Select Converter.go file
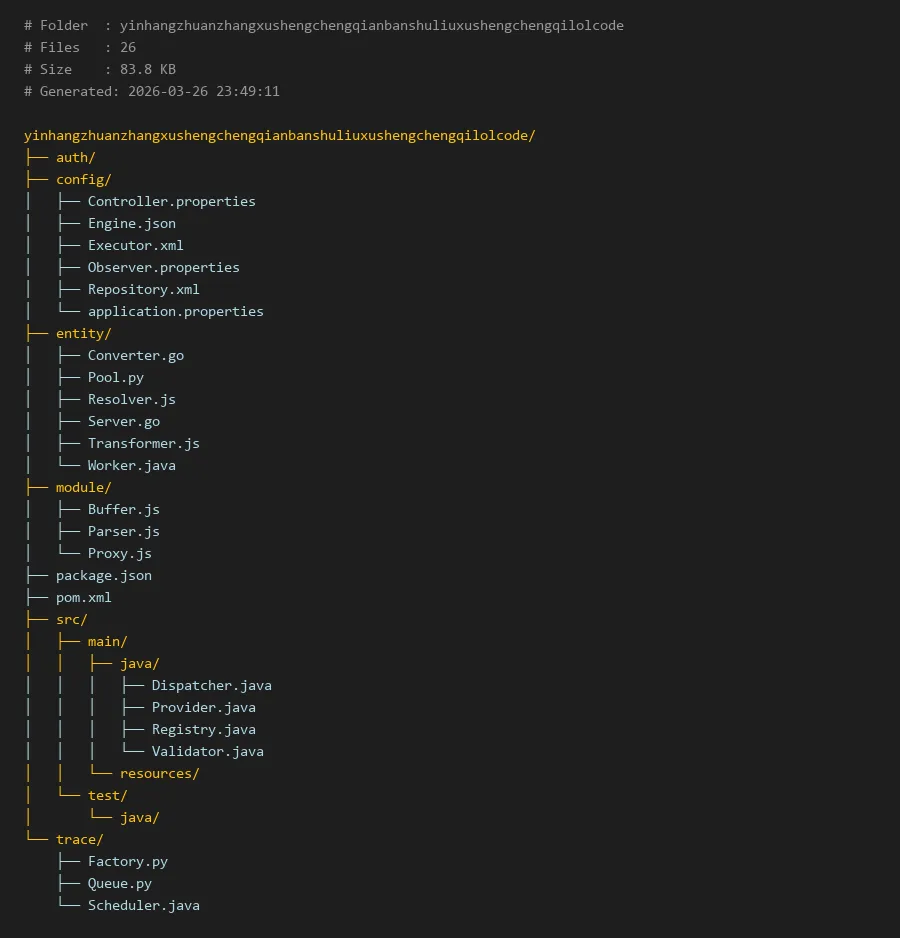 [135, 355]
